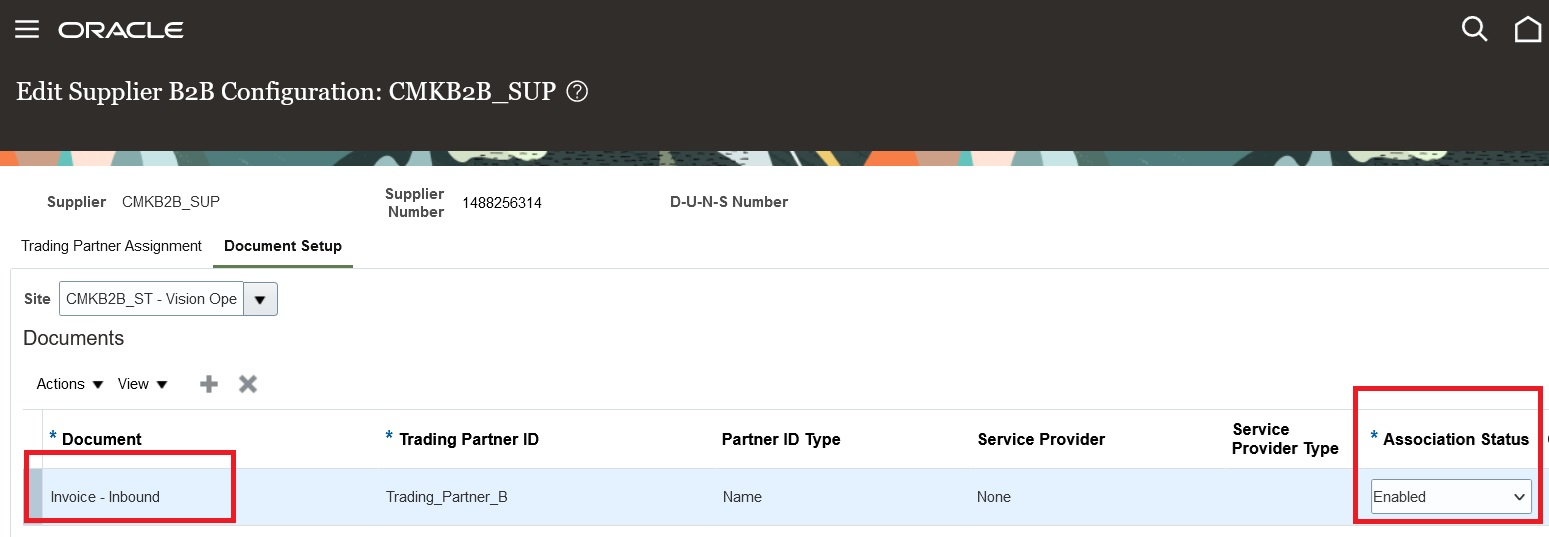
Task: Click the None service provider cell
Action: [994, 497]
